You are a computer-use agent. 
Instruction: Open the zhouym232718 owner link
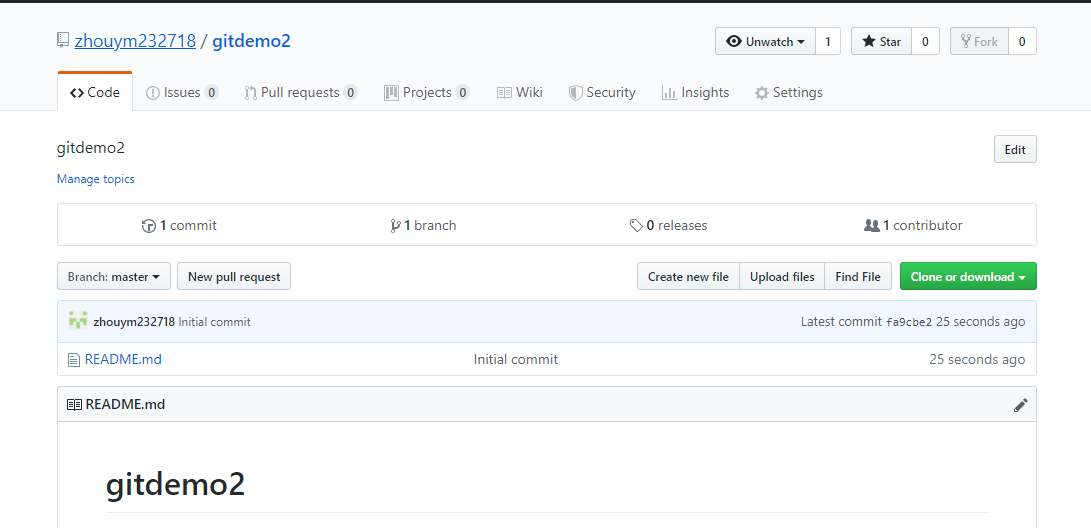point(135,41)
